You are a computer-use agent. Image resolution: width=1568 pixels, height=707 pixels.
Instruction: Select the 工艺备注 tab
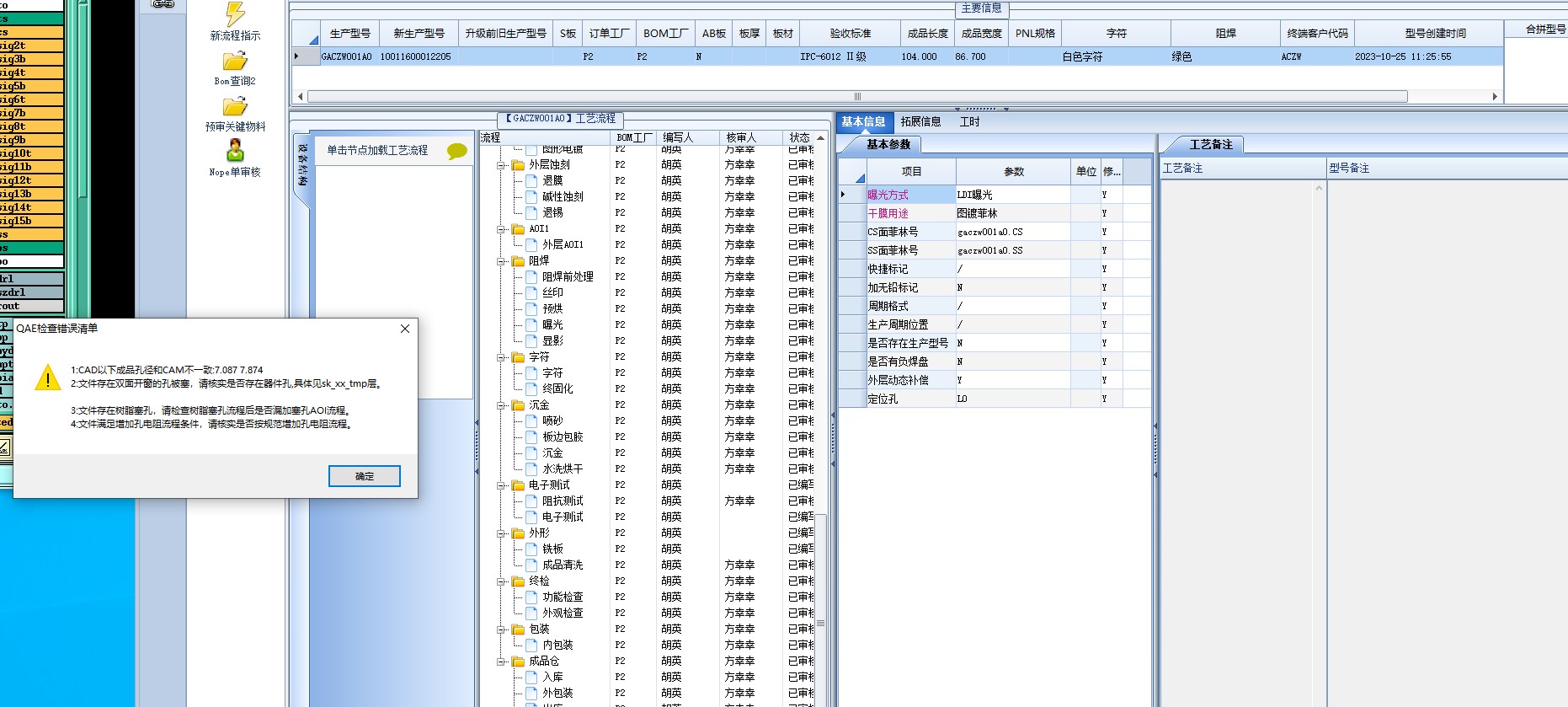pyautogui.click(x=1210, y=145)
